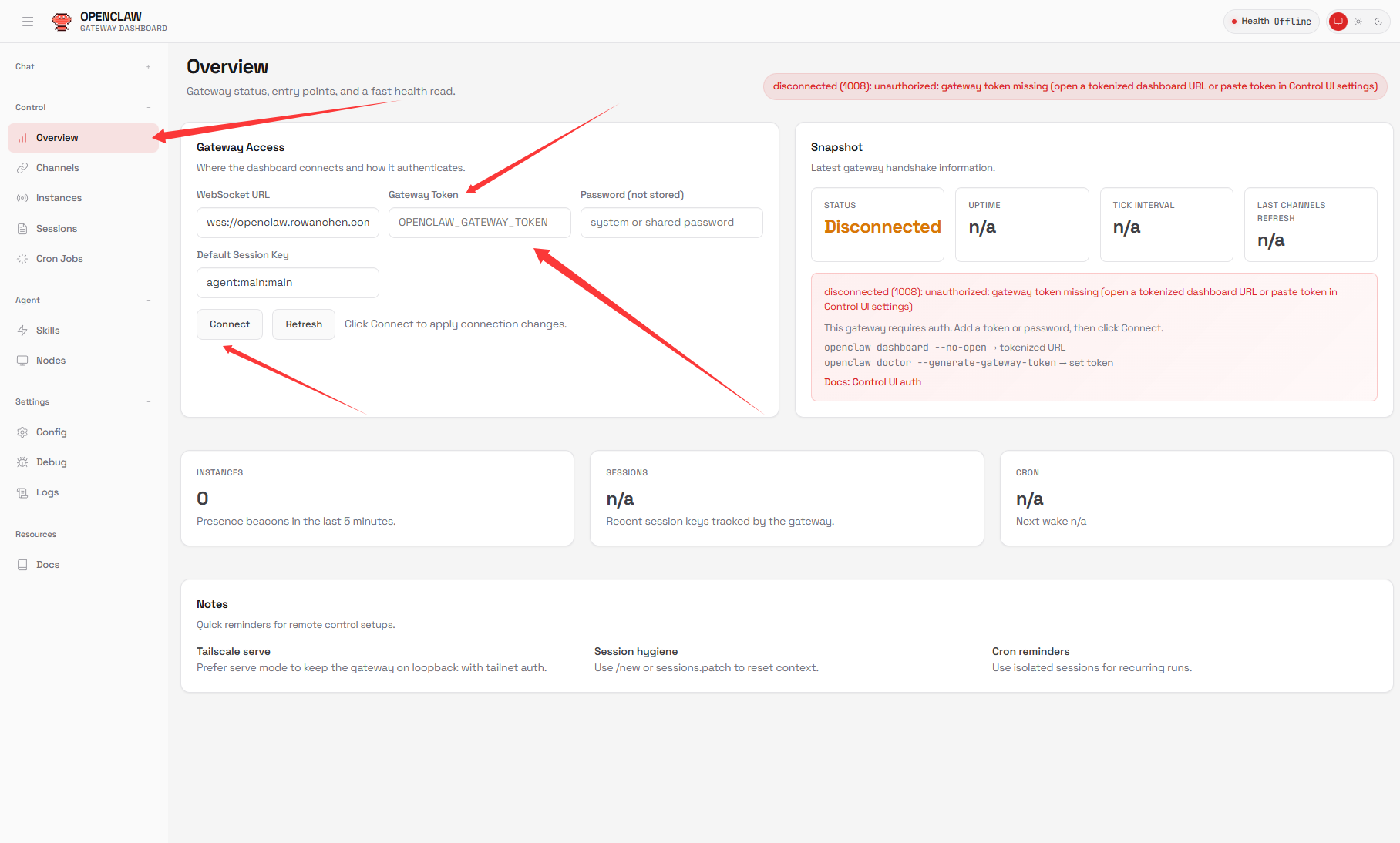Open Debug via the bug icon
Image resolution: width=1400 pixels, height=843 pixels.
coord(22,462)
